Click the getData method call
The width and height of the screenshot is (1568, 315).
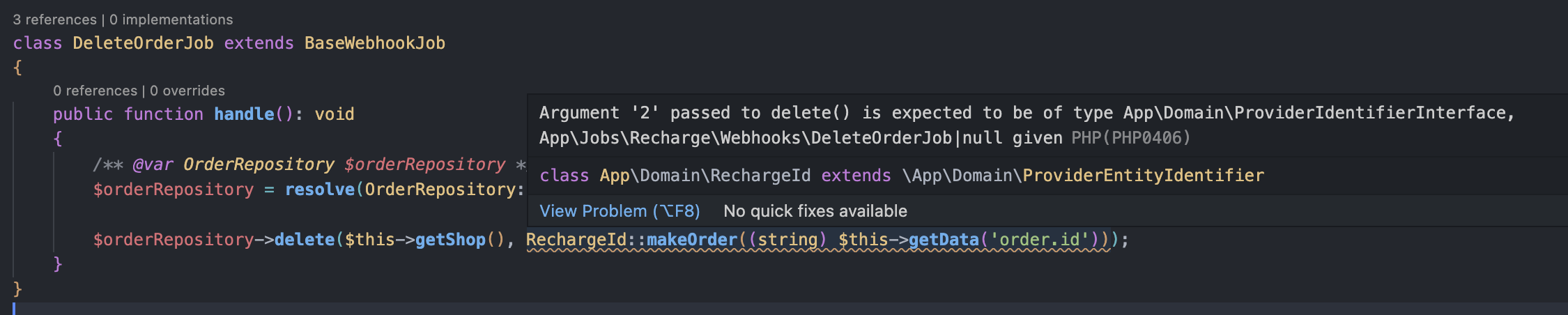click(943, 240)
